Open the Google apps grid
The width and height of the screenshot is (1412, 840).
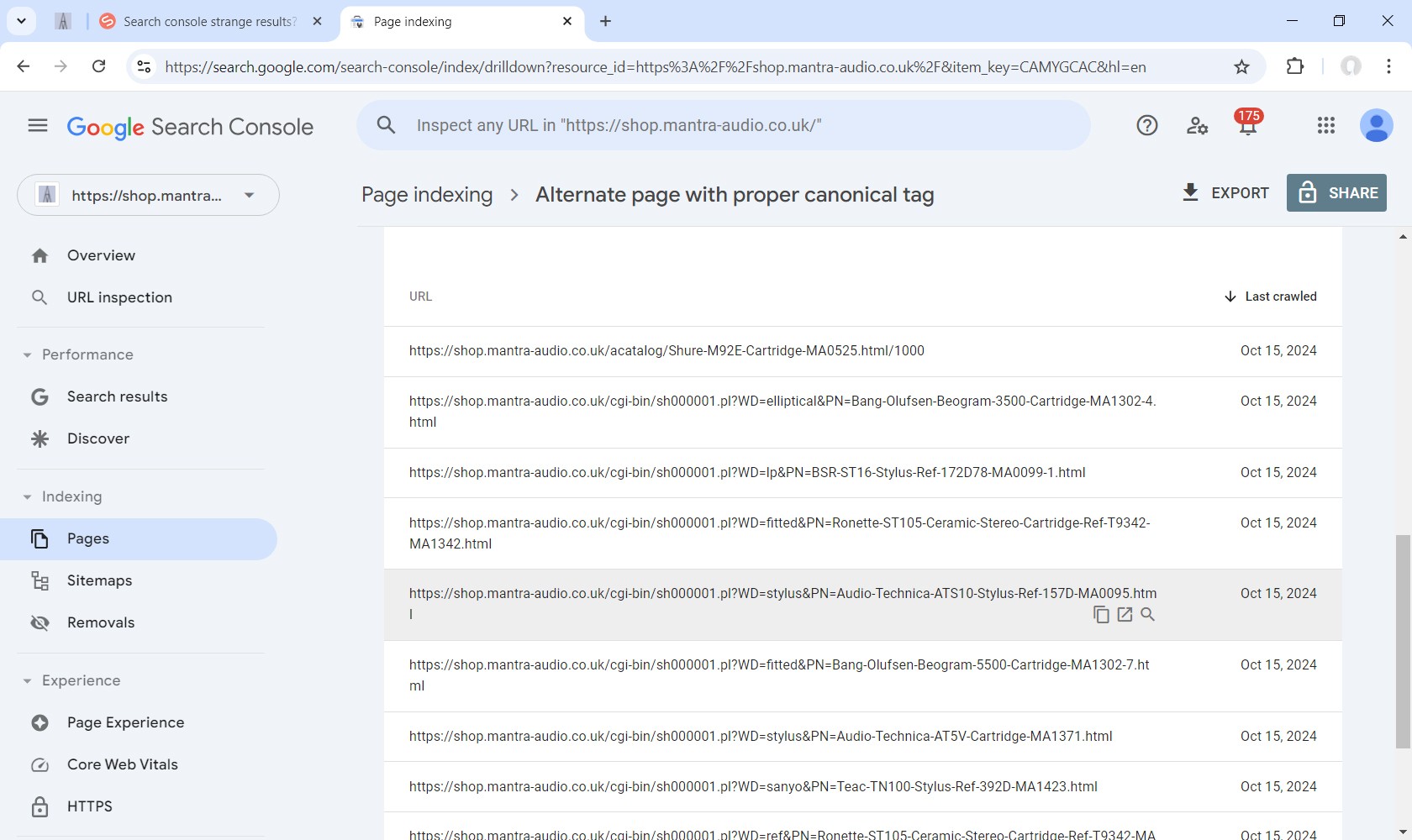[x=1326, y=126]
